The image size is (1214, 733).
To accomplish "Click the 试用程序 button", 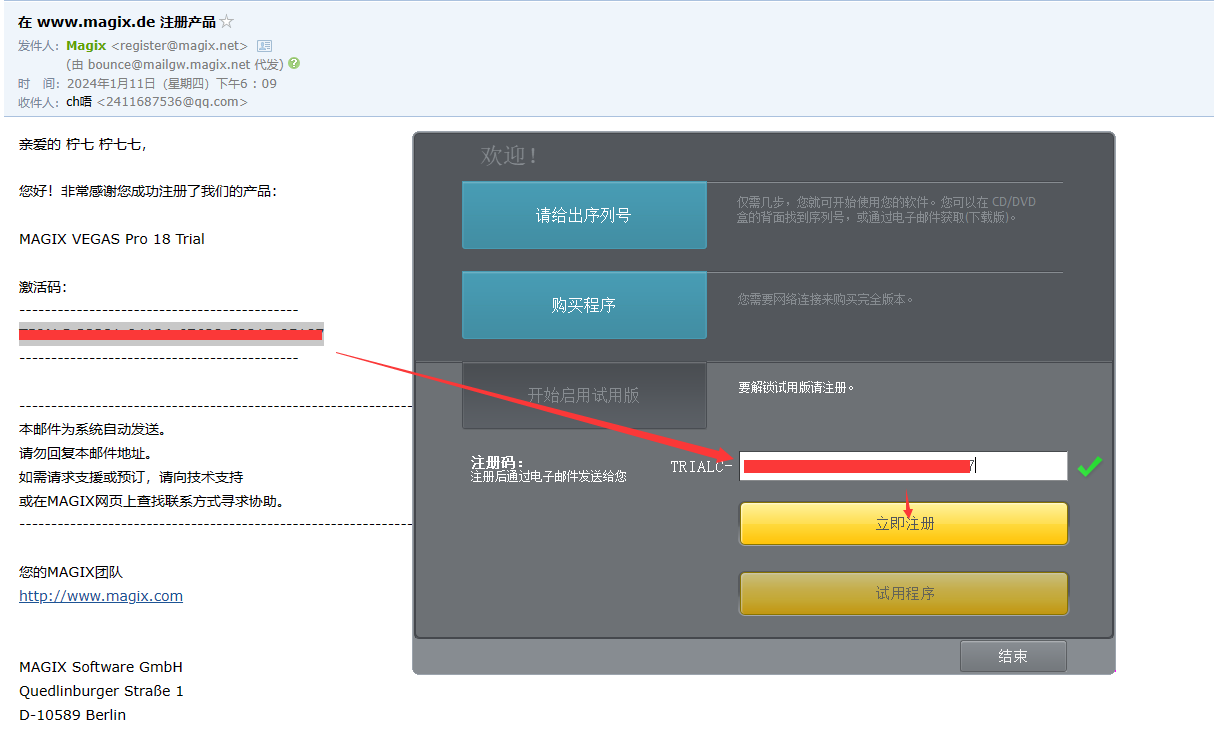I will tap(904, 593).
